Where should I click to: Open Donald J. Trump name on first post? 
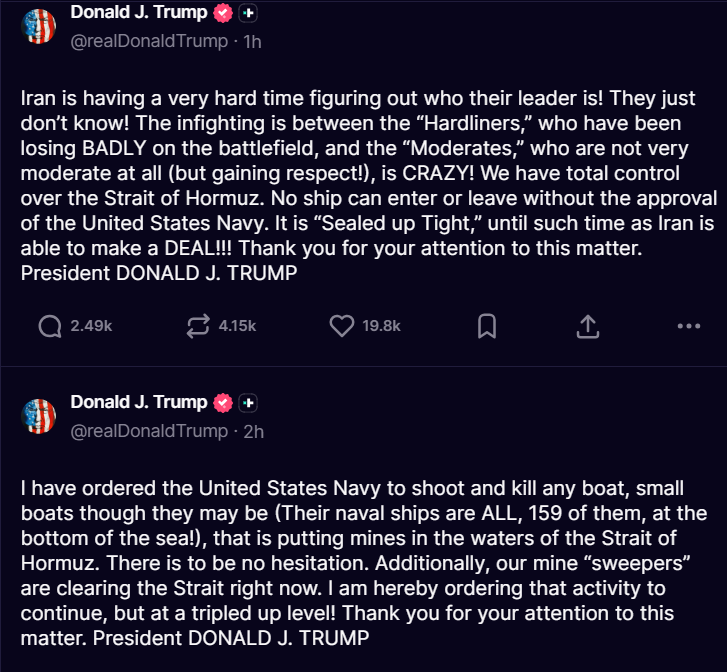[x=139, y=13]
